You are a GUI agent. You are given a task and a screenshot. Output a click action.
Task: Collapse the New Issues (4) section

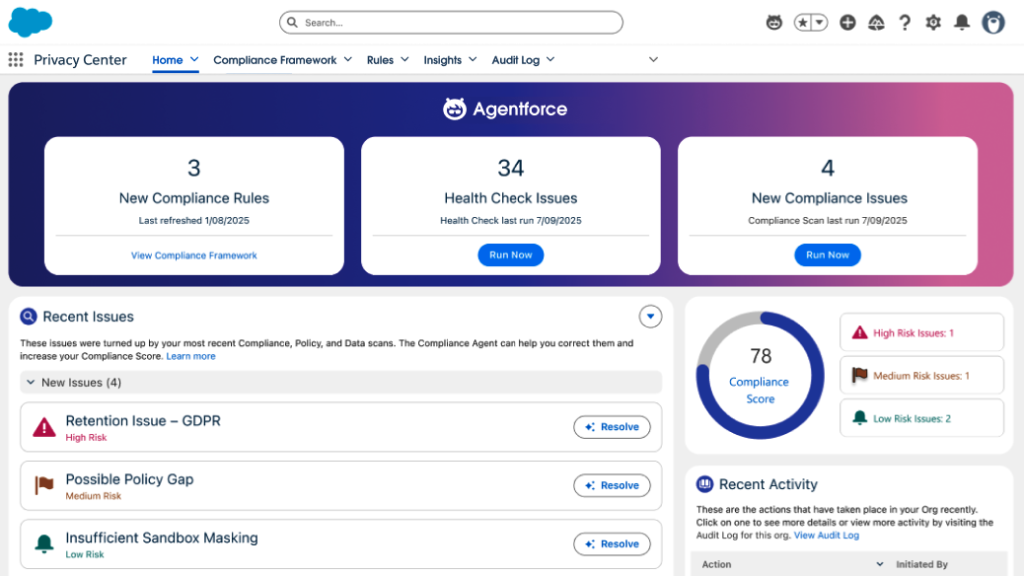(x=31, y=382)
